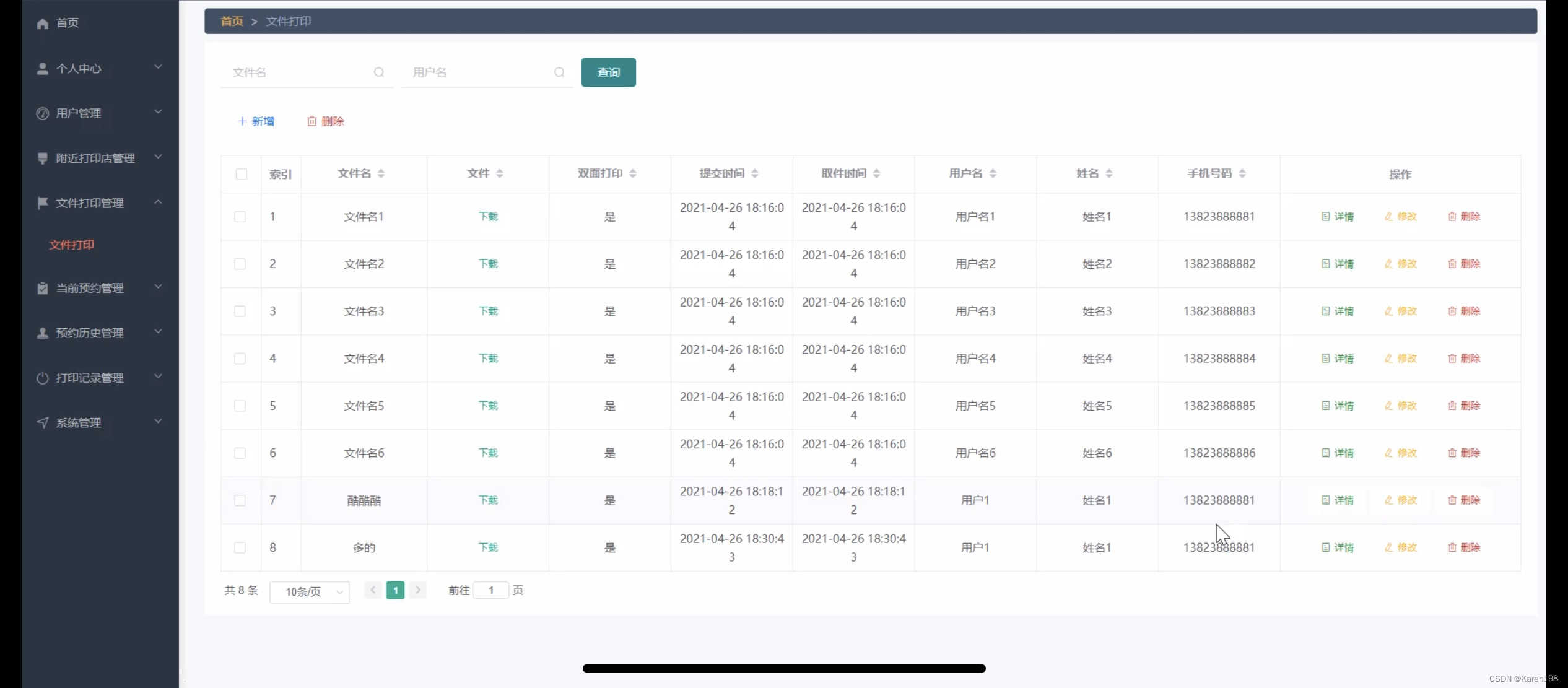Click the search icon in 文件名 field
Image resolution: width=1568 pixels, height=688 pixels.
(379, 72)
